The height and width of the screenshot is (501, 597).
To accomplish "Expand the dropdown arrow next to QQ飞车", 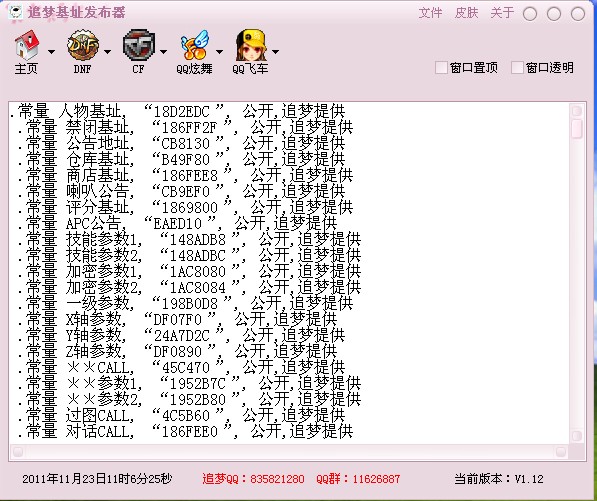I will [x=275, y=51].
